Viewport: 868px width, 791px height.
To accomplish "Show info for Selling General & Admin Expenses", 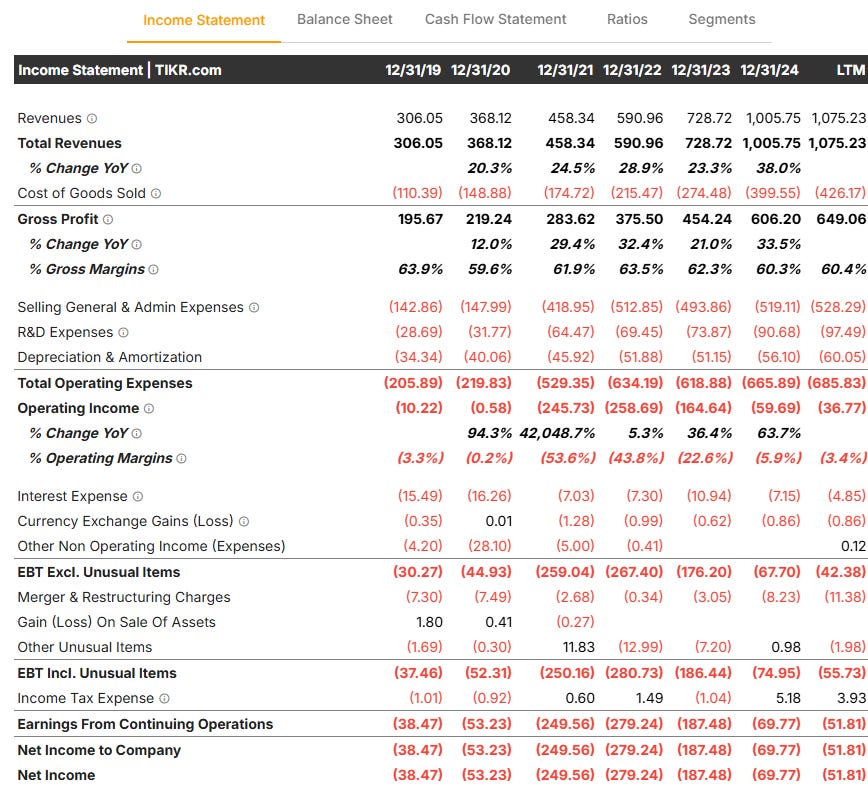I will click(254, 307).
